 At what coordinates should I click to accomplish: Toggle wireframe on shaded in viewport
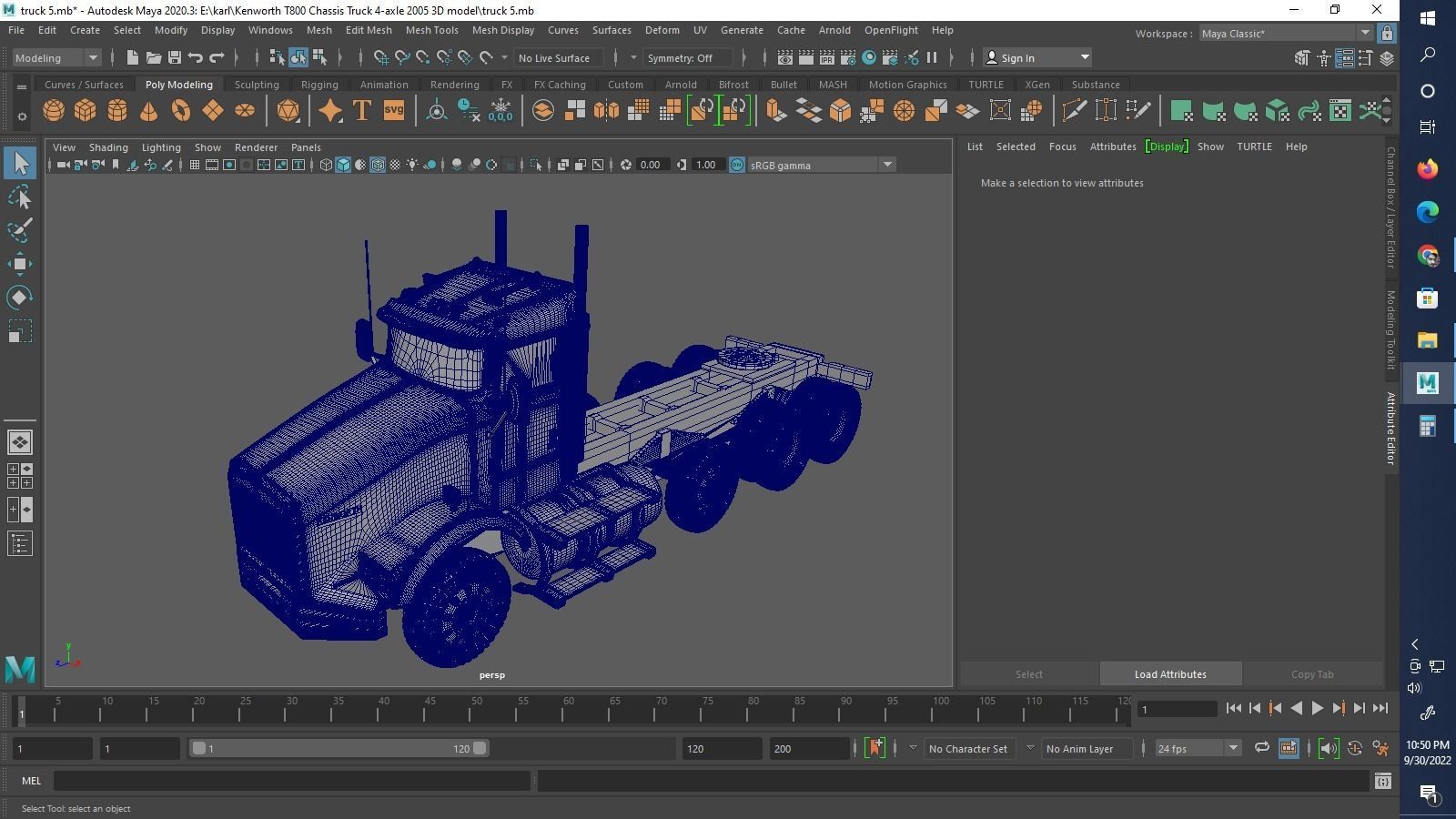(378, 165)
